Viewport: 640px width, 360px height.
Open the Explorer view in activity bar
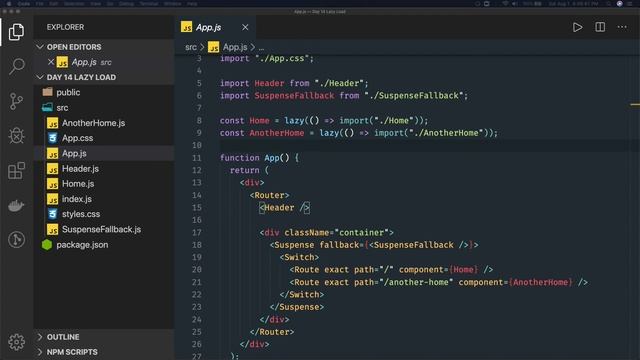tap(16, 32)
